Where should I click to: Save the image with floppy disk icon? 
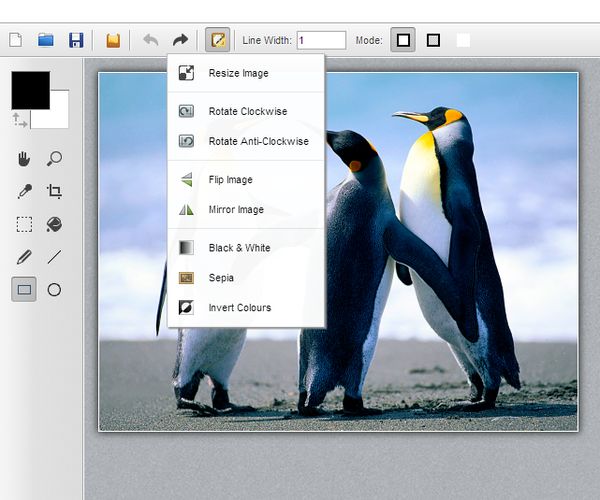(75, 40)
